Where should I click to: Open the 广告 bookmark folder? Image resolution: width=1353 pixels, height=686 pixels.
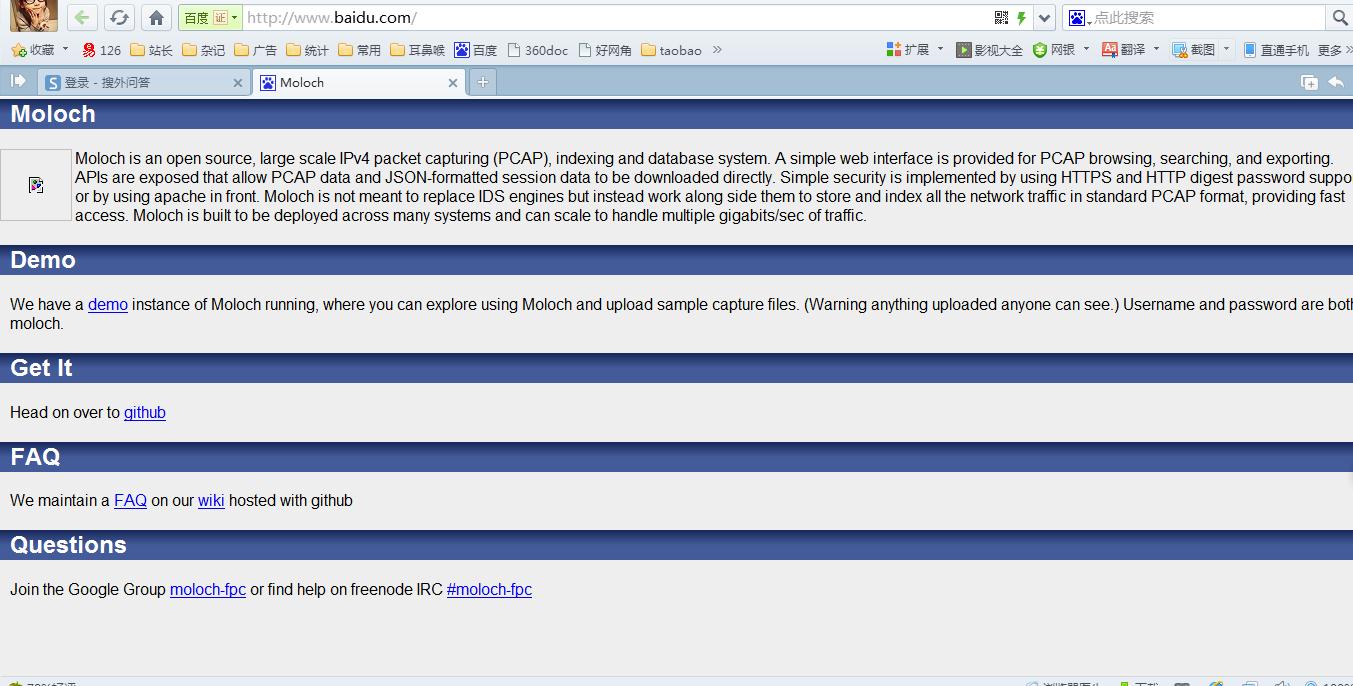(x=255, y=50)
